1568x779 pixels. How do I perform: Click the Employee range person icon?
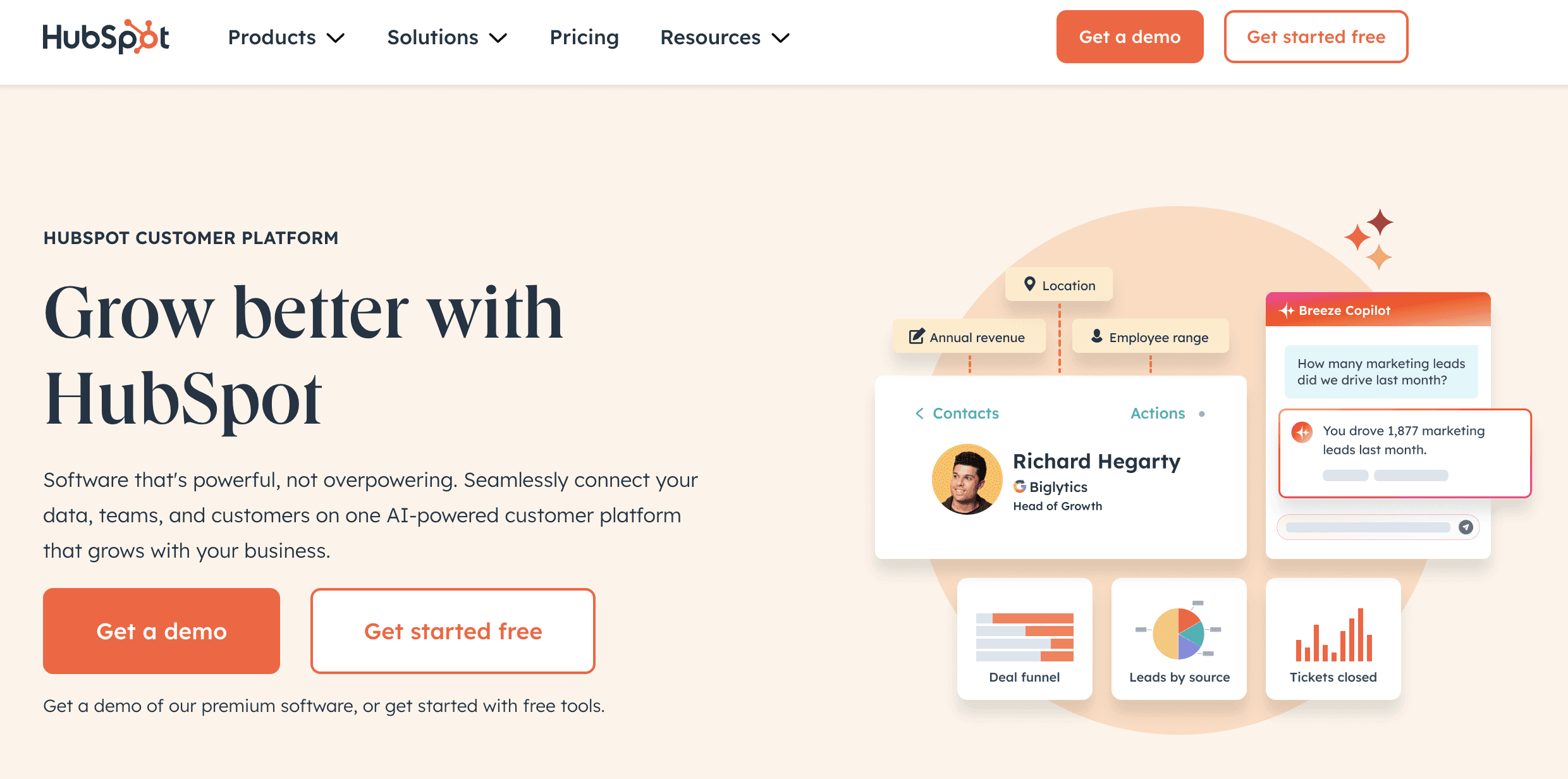pyautogui.click(x=1097, y=336)
